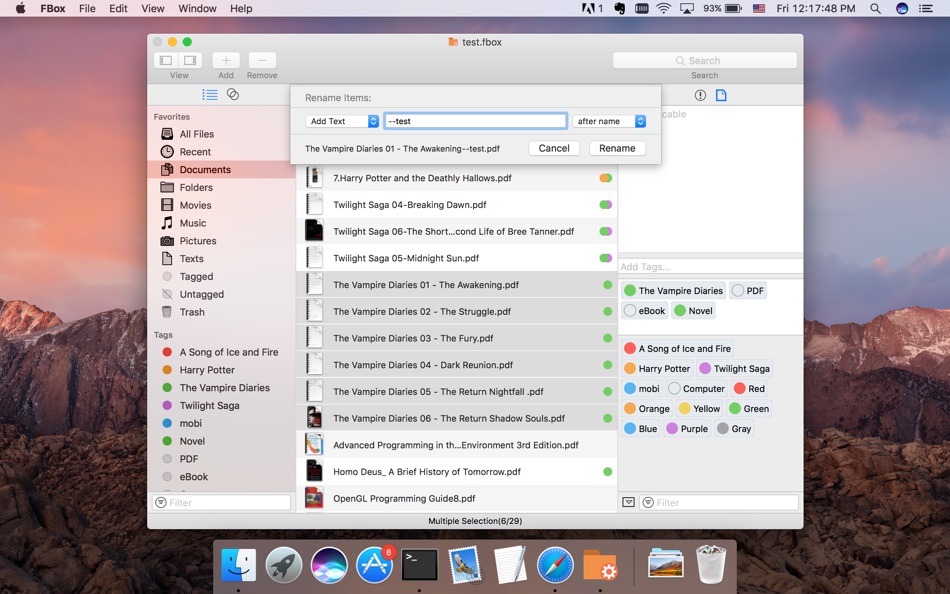The width and height of the screenshot is (950, 594).
Task: Click the tag panel collapse icon
Action: click(x=629, y=502)
